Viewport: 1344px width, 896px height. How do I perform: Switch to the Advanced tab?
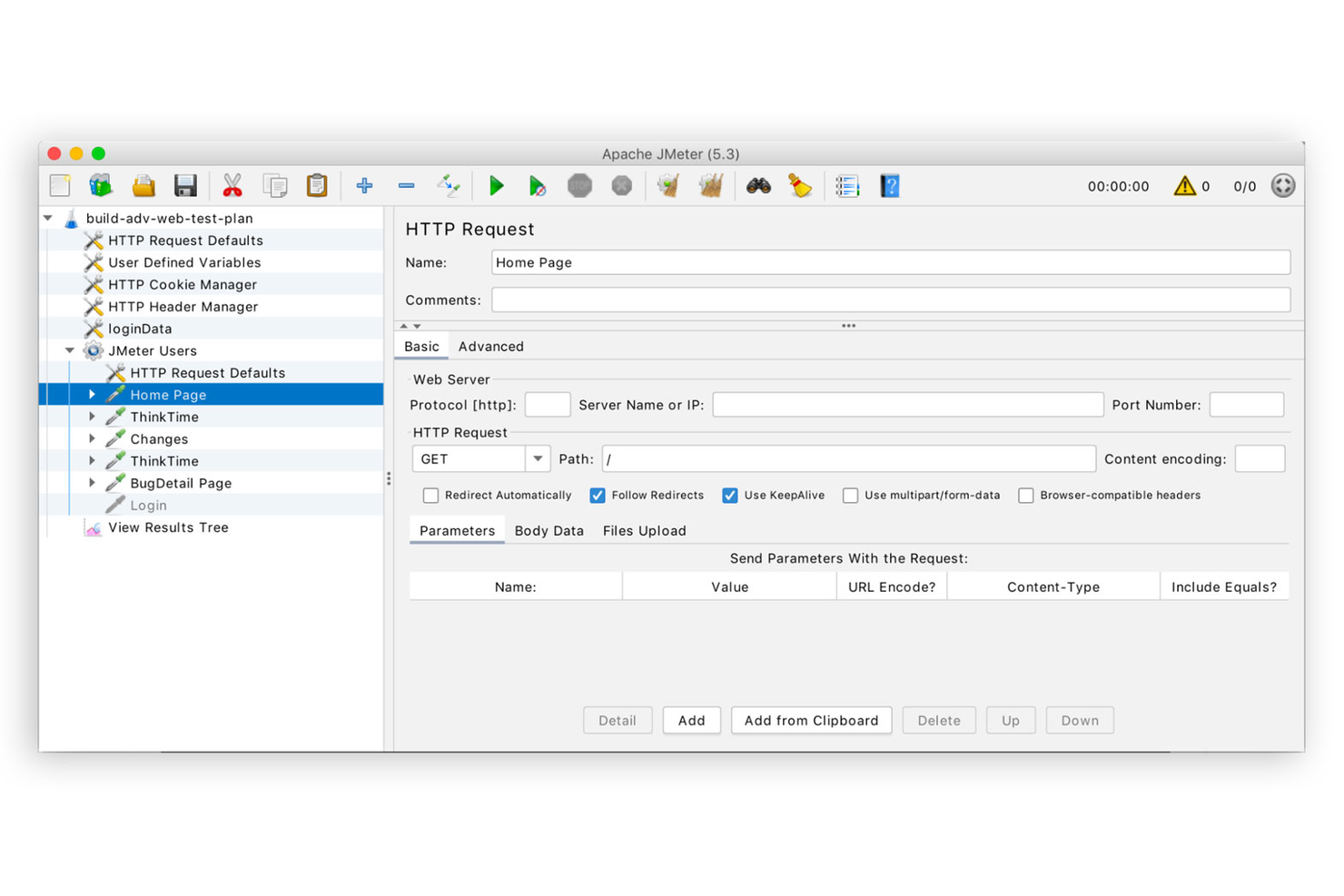(490, 346)
